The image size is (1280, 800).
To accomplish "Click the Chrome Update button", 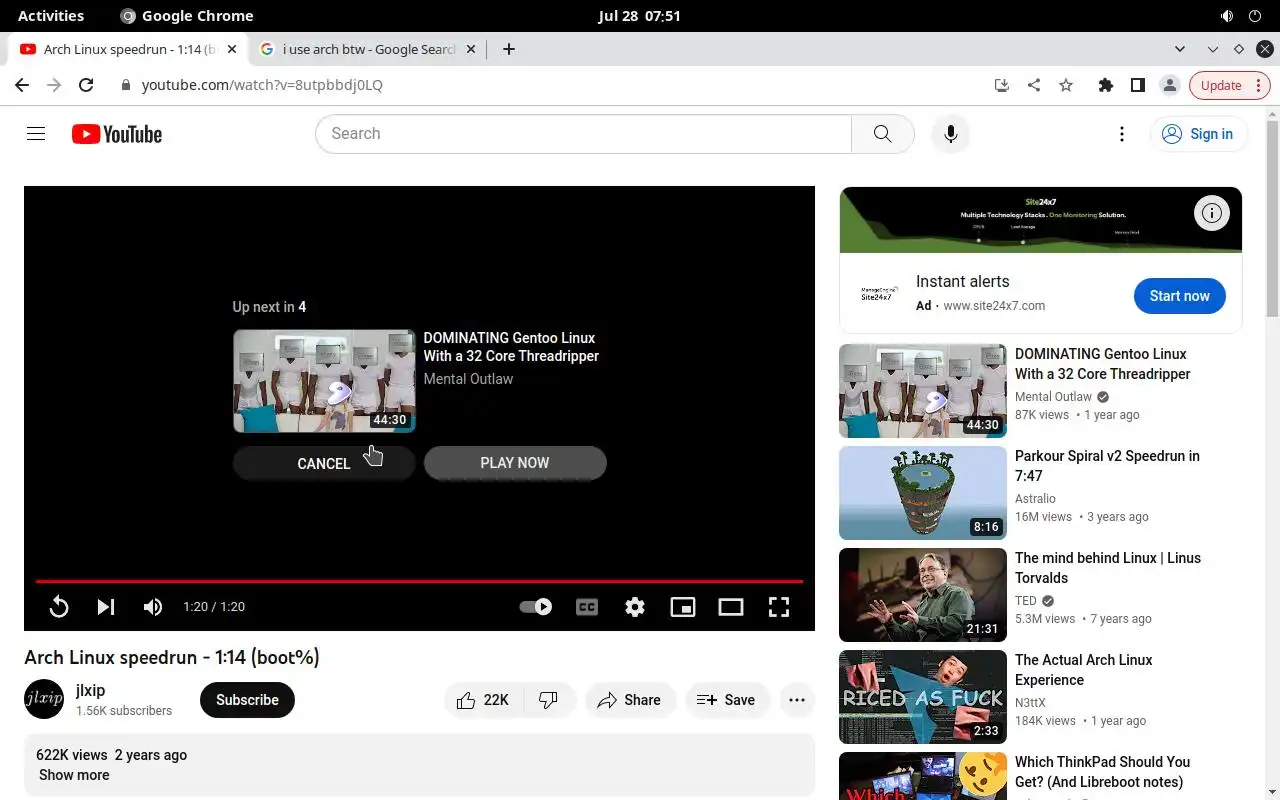I will (x=1221, y=85).
